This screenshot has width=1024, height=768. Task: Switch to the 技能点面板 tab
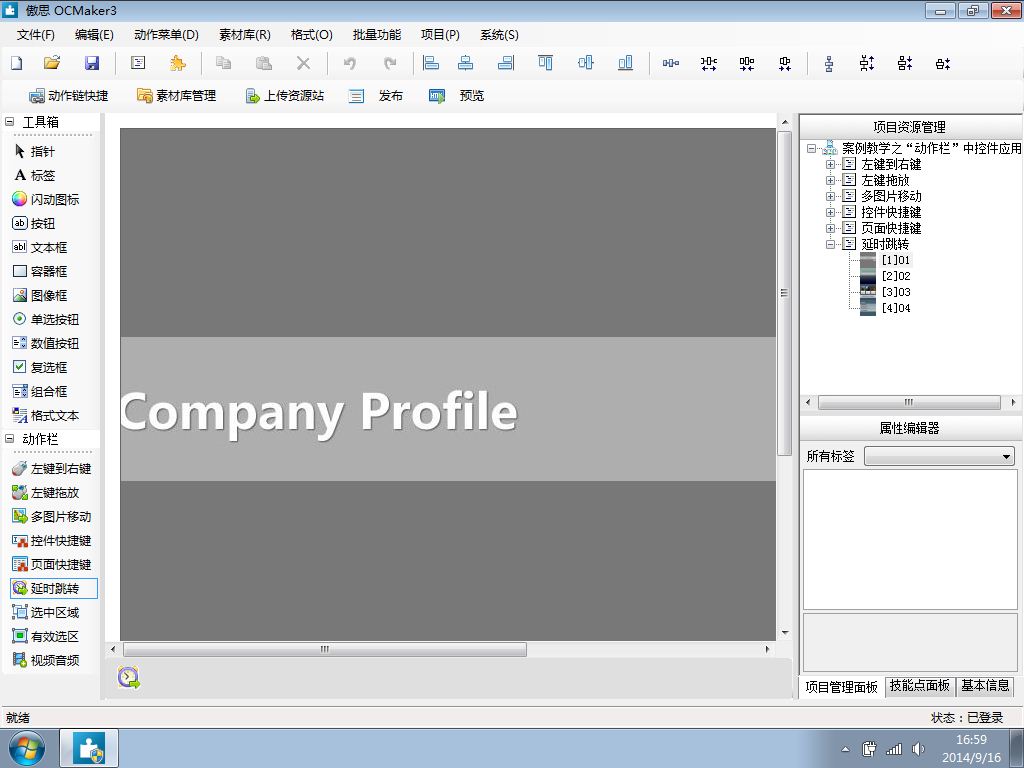coord(920,686)
